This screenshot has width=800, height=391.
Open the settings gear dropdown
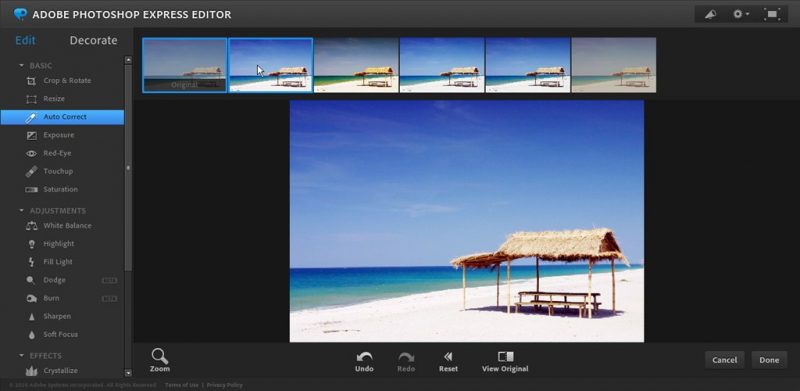pos(740,14)
